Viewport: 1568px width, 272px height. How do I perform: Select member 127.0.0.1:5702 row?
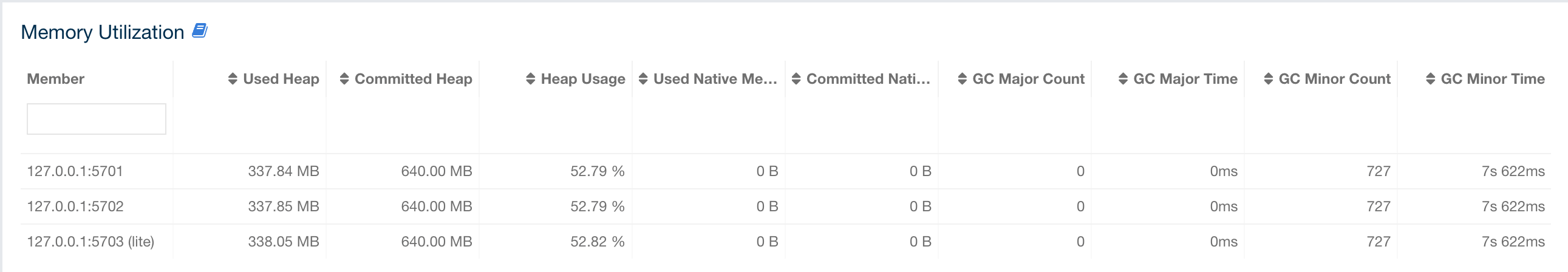(75, 207)
